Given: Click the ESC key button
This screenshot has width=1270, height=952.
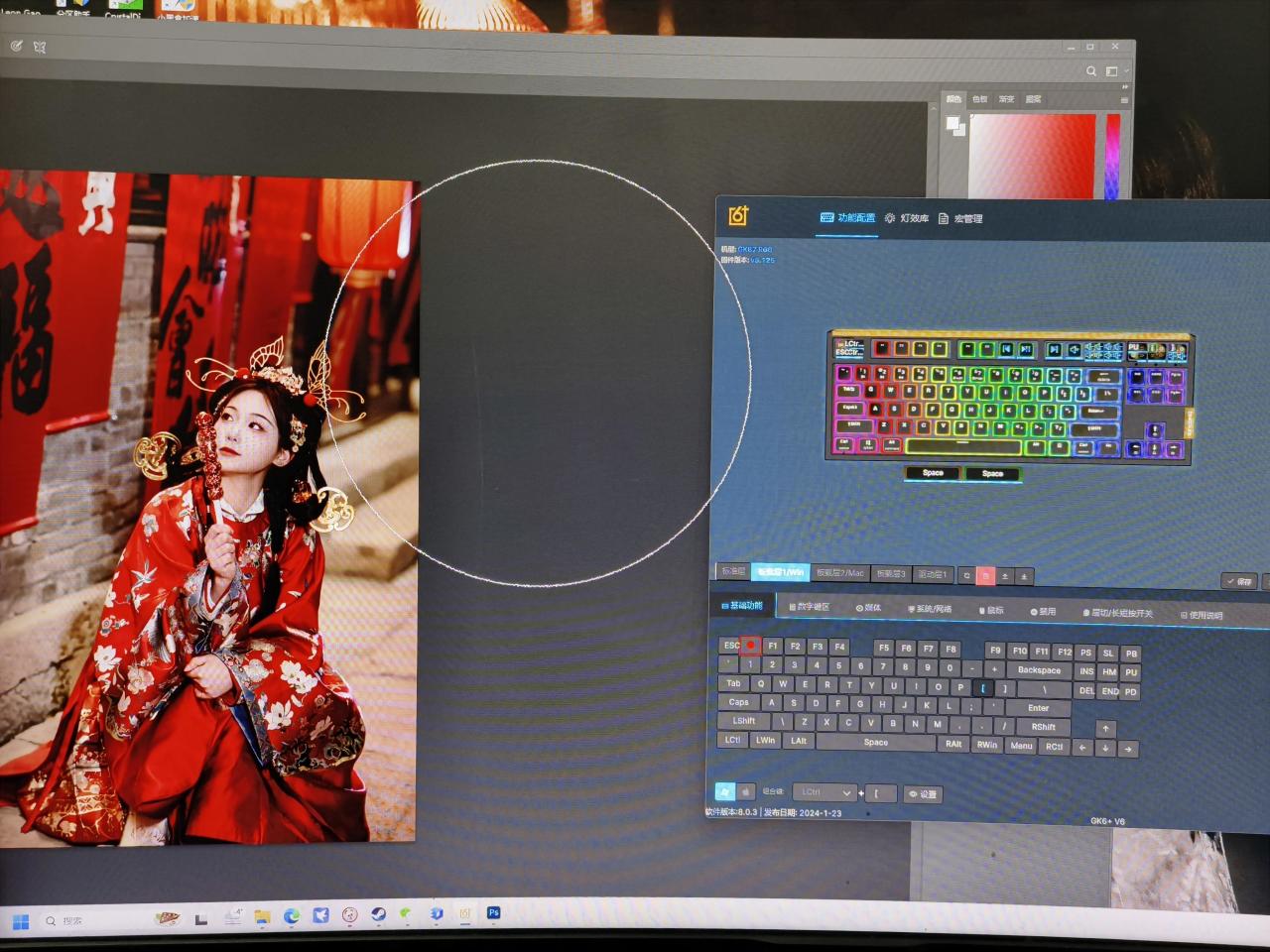Looking at the screenshot, I should [x=730, y=645].
